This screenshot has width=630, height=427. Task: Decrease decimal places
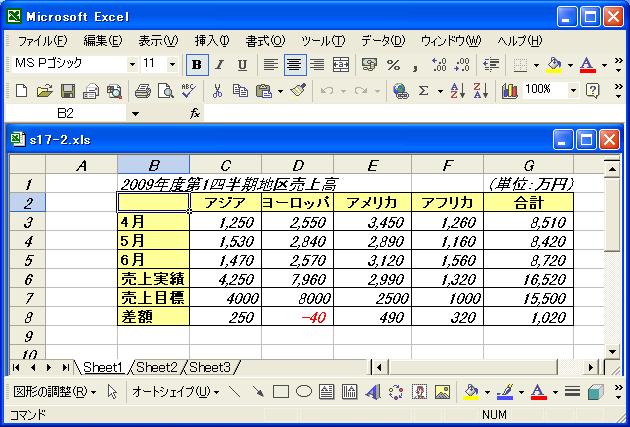[462, 65]
